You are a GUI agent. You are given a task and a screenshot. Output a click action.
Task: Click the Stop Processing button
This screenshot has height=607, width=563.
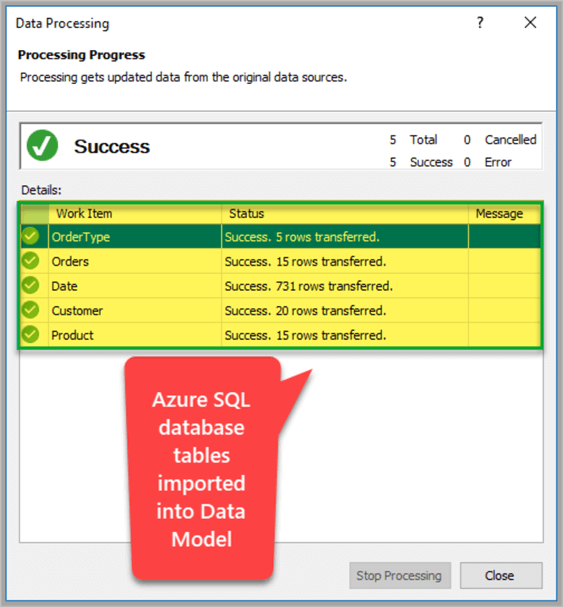point(400,575)
